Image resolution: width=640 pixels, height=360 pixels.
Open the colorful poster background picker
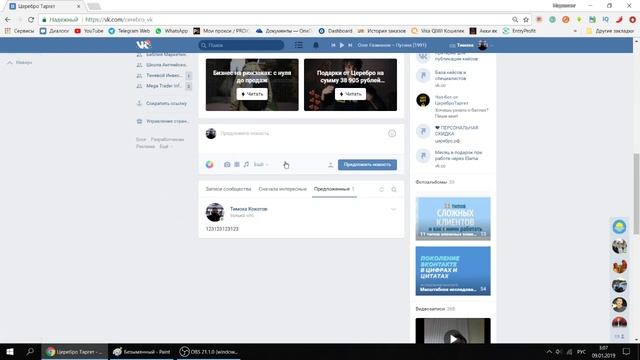pyautogui.click(x=209, y=164)
